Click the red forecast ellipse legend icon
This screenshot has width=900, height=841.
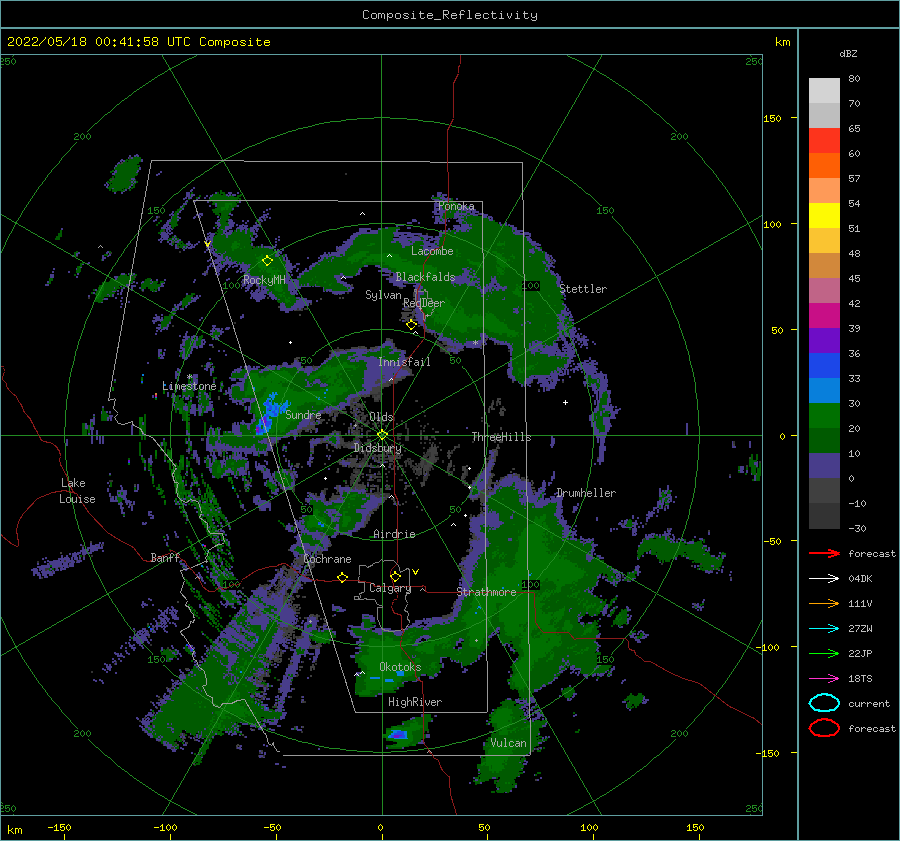(x=824, y=728)
